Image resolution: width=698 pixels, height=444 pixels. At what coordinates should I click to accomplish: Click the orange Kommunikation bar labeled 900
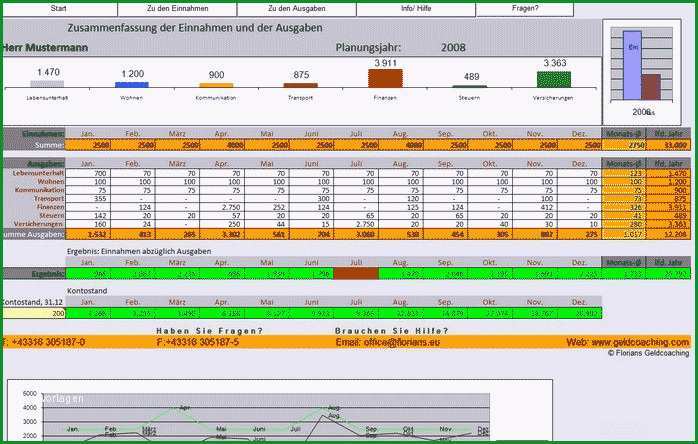point(216,85)
